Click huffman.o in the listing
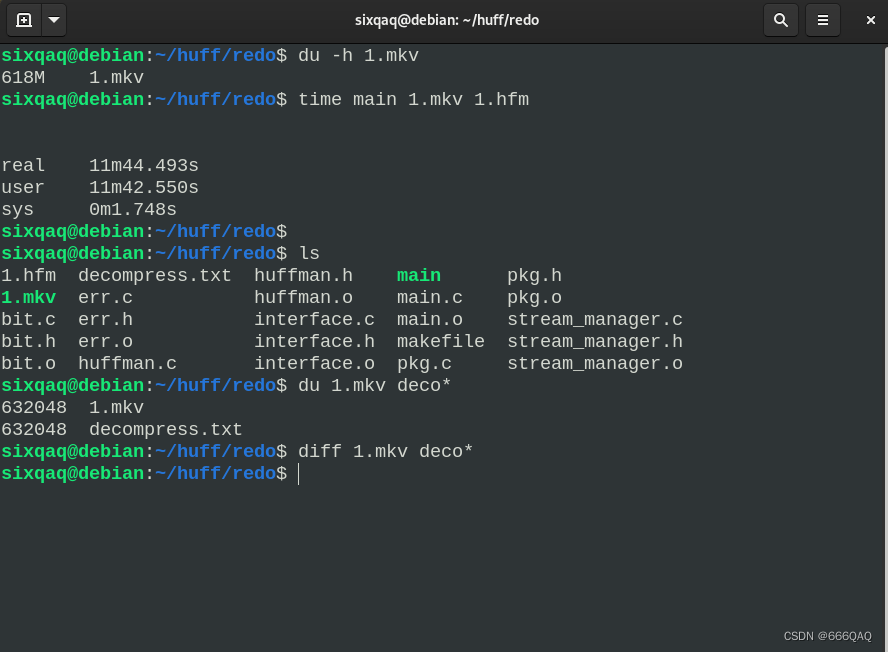The height and width of the screenshot is (652, 888). pos(303,297)
